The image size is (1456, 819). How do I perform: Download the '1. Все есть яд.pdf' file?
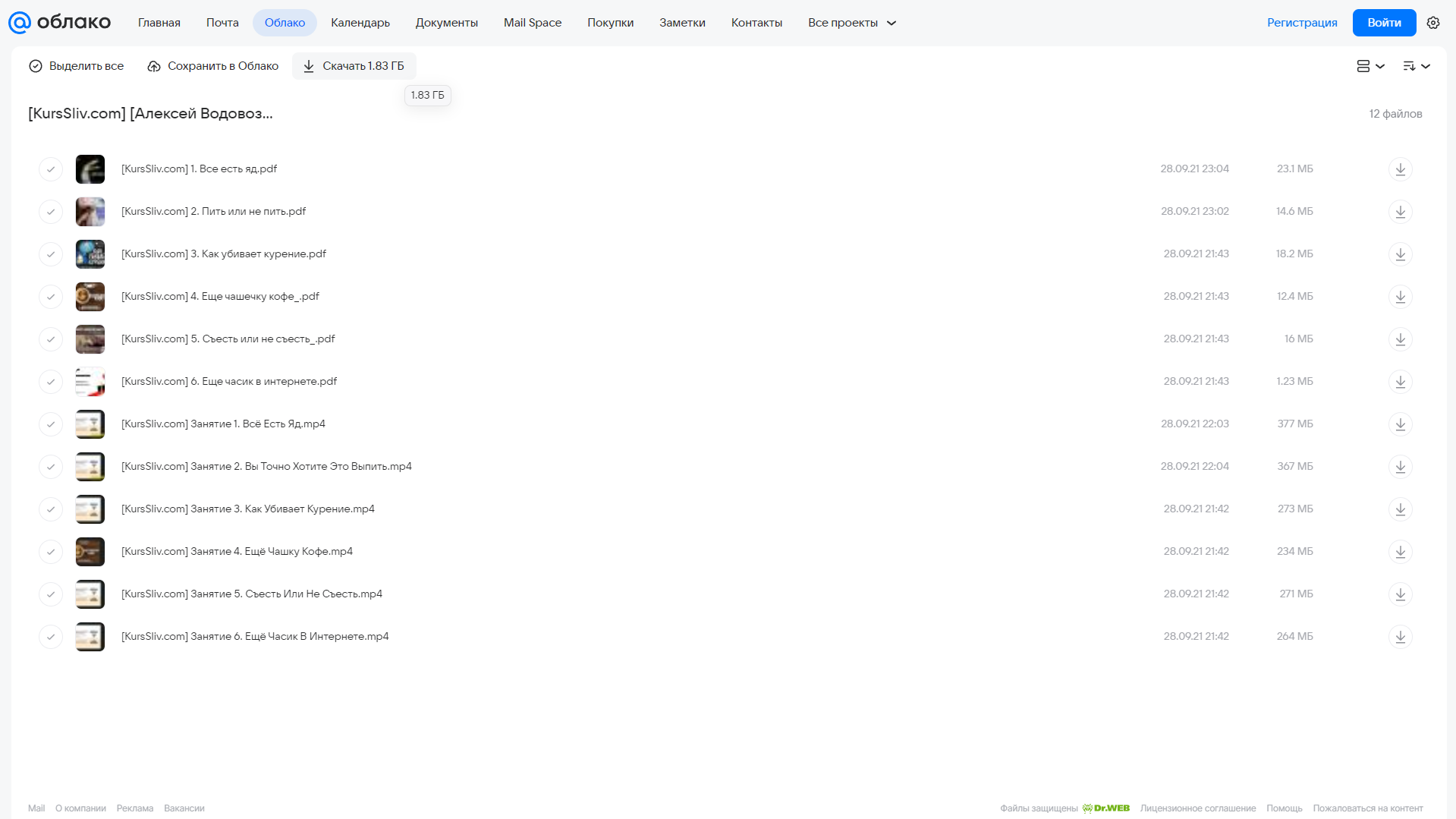[1401, 169]
